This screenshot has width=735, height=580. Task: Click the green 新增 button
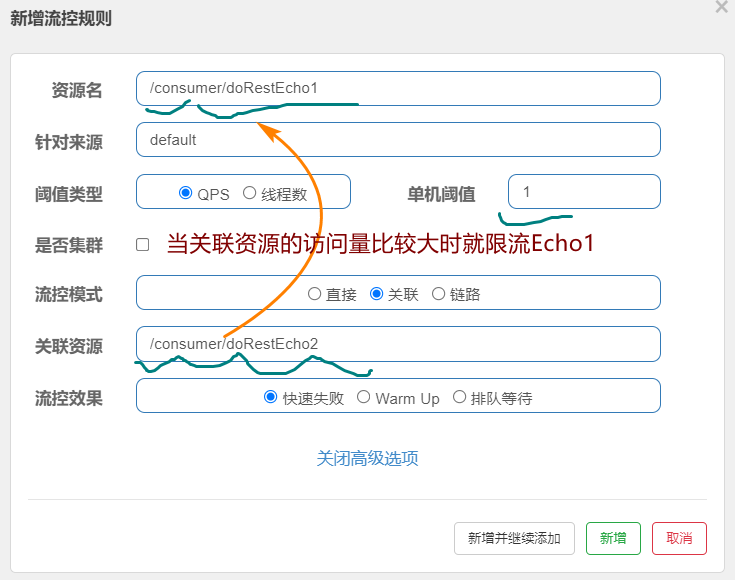click(x=613, y=538)
